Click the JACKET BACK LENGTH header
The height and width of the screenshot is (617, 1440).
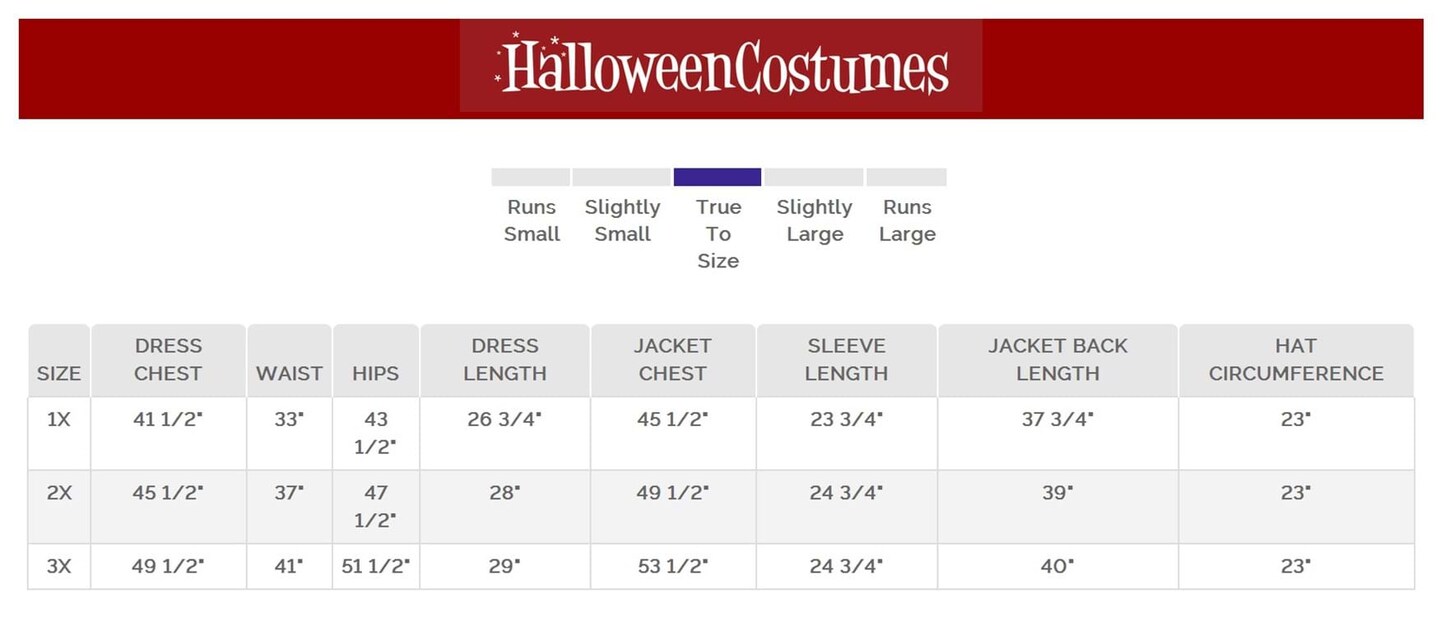[1057, 360]
